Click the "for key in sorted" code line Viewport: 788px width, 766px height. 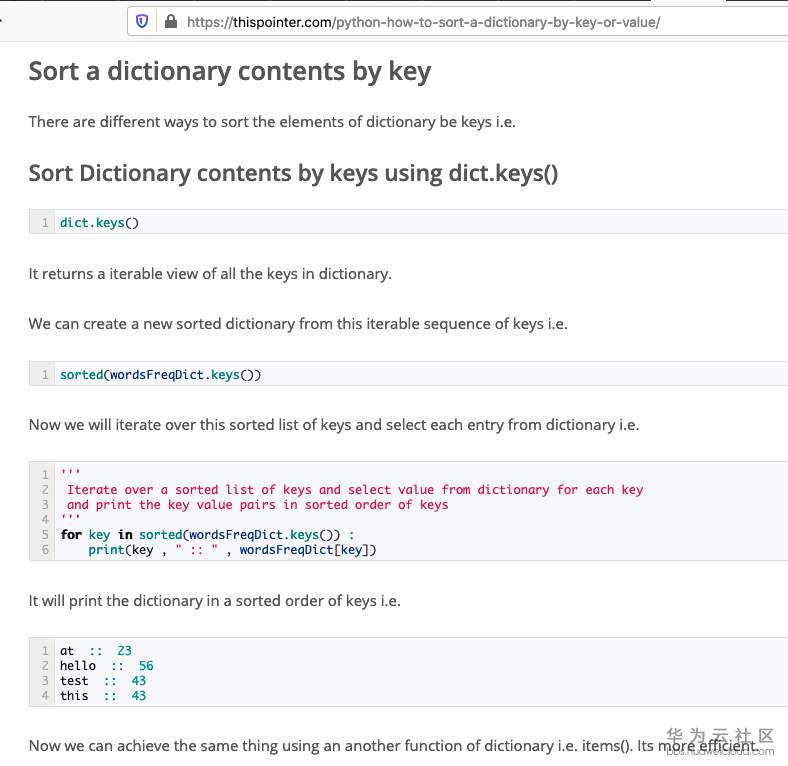pyautogui.click(x=207, y=535)
